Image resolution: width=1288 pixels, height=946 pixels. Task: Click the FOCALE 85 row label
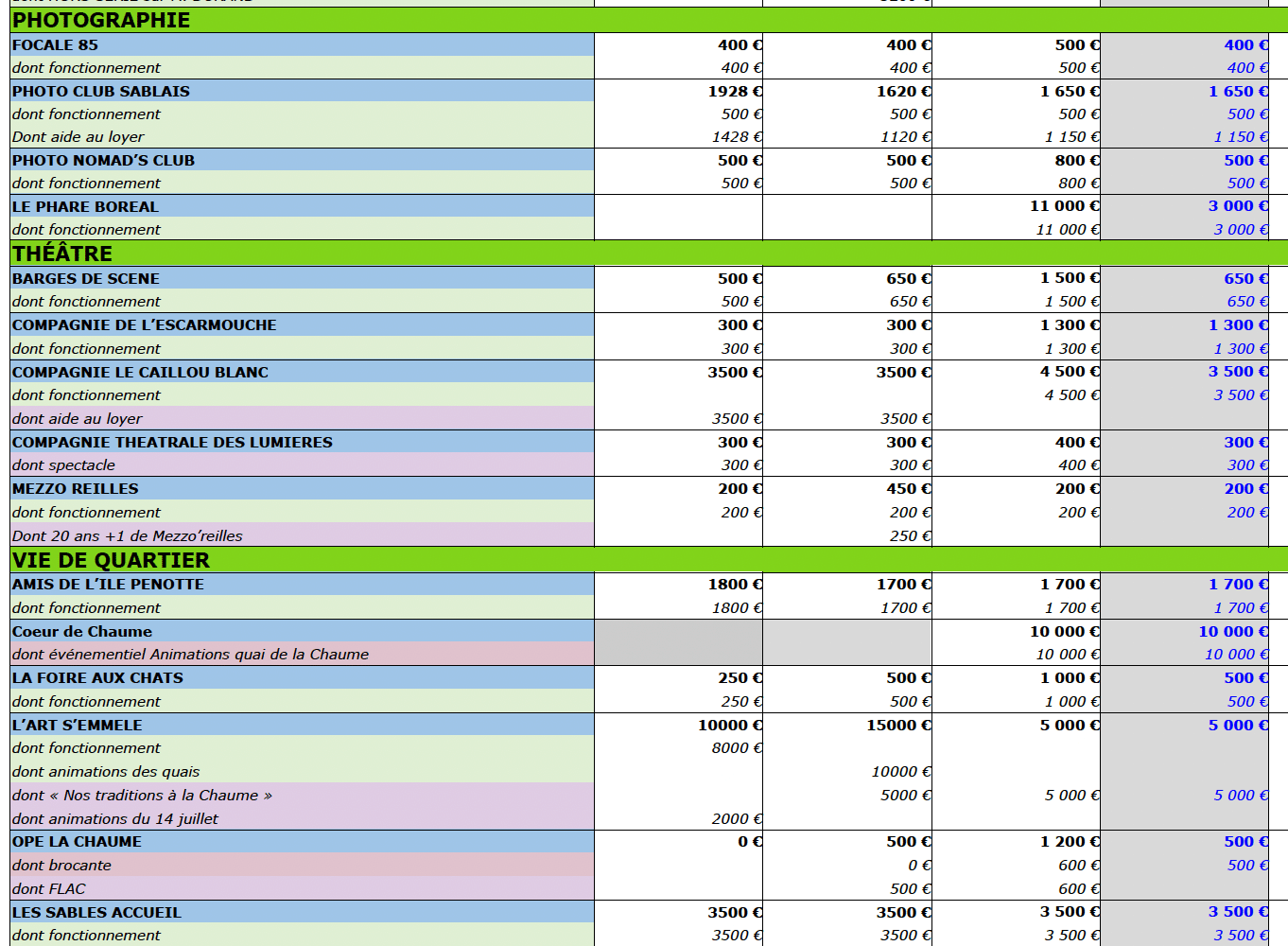point(55,44)
